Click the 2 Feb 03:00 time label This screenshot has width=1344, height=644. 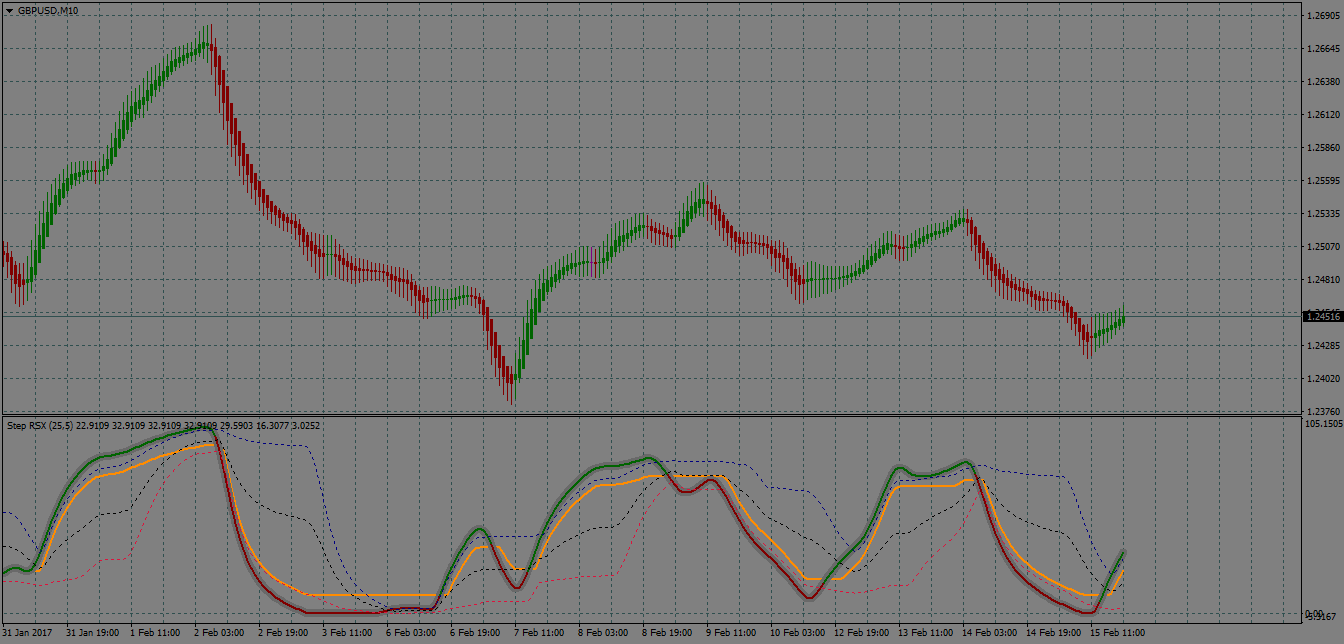[219, 633]
